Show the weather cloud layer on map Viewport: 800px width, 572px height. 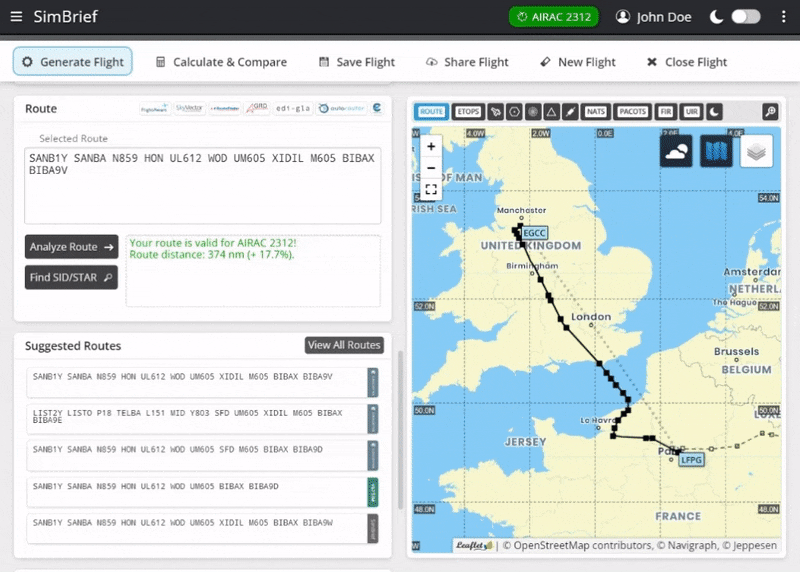coord(676,152)
